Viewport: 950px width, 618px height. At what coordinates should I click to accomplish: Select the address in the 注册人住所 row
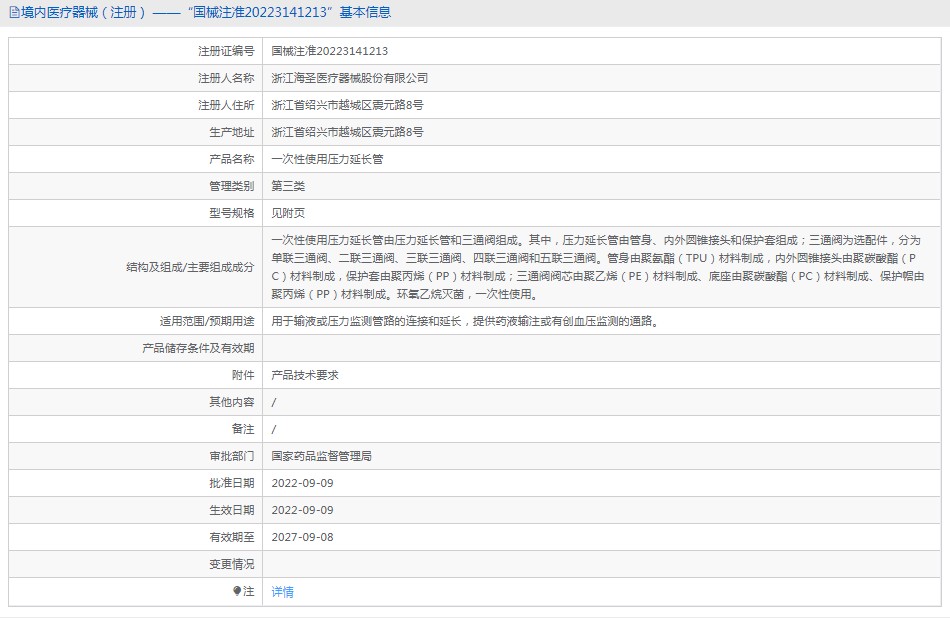point(347,105)
